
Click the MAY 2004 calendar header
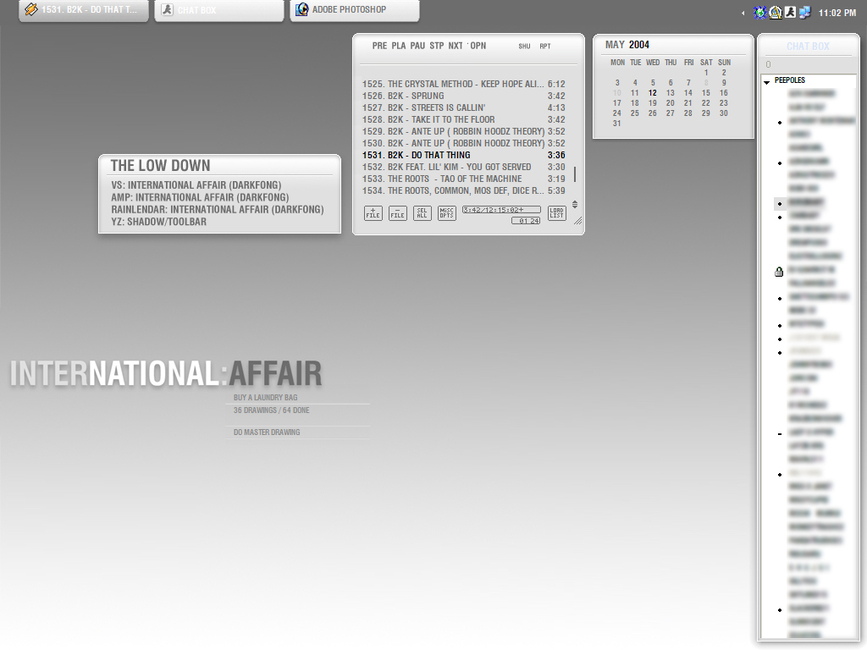click(627, 45)
